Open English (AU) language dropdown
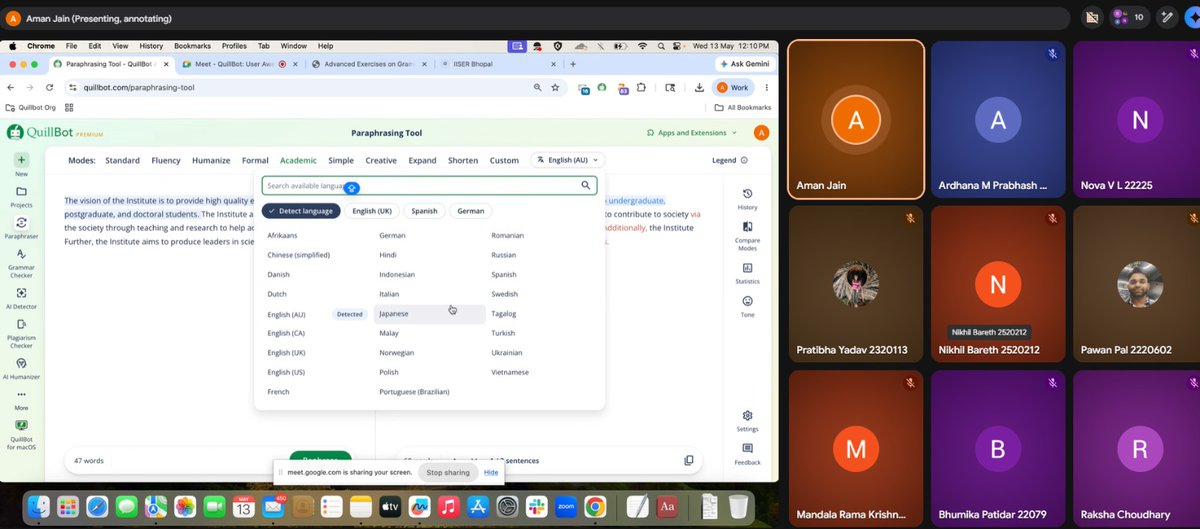This screenshot has width=1200, height=529. [x=568, y=160]
